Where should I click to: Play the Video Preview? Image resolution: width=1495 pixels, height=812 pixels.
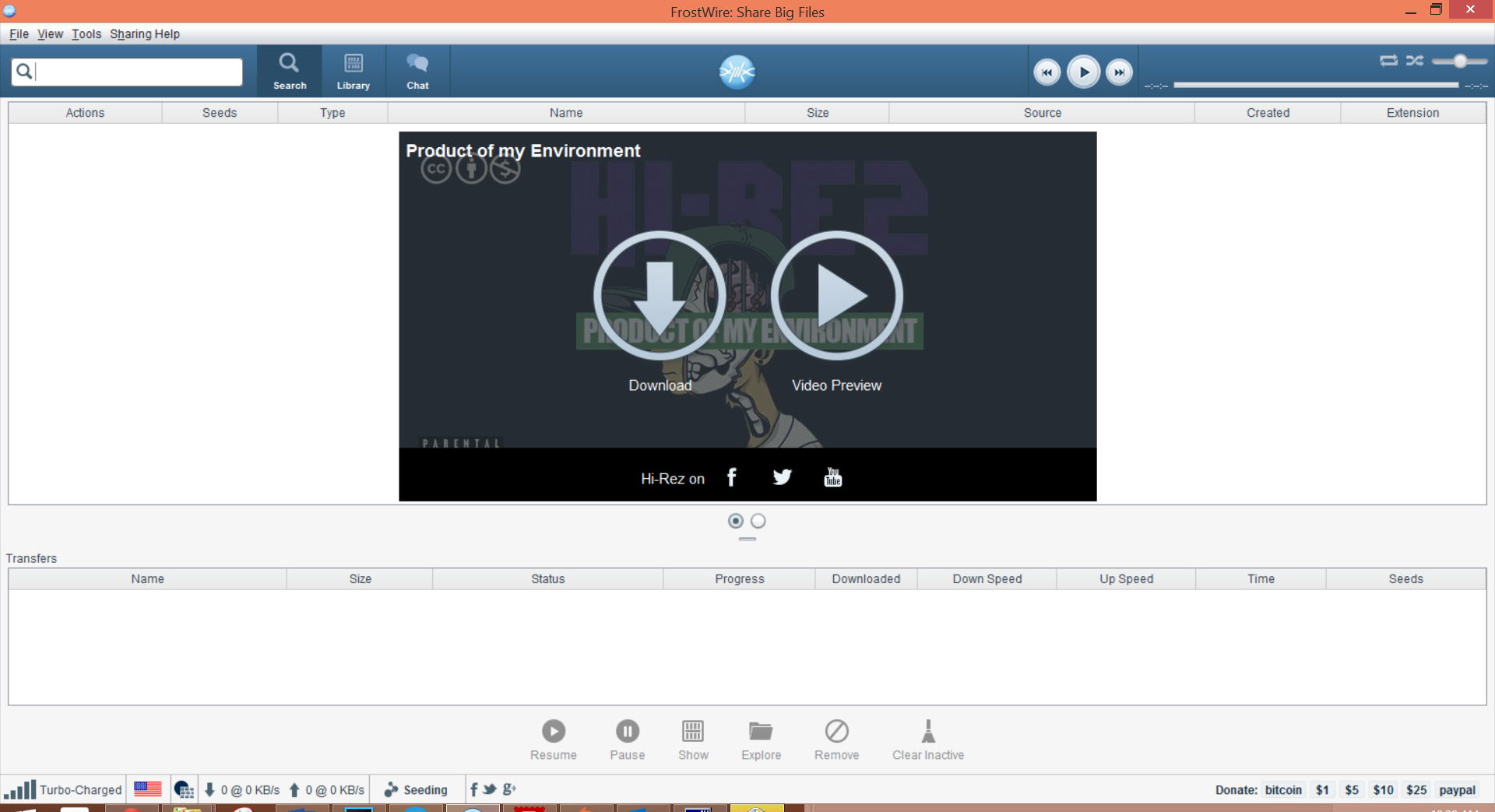[837, 296]
